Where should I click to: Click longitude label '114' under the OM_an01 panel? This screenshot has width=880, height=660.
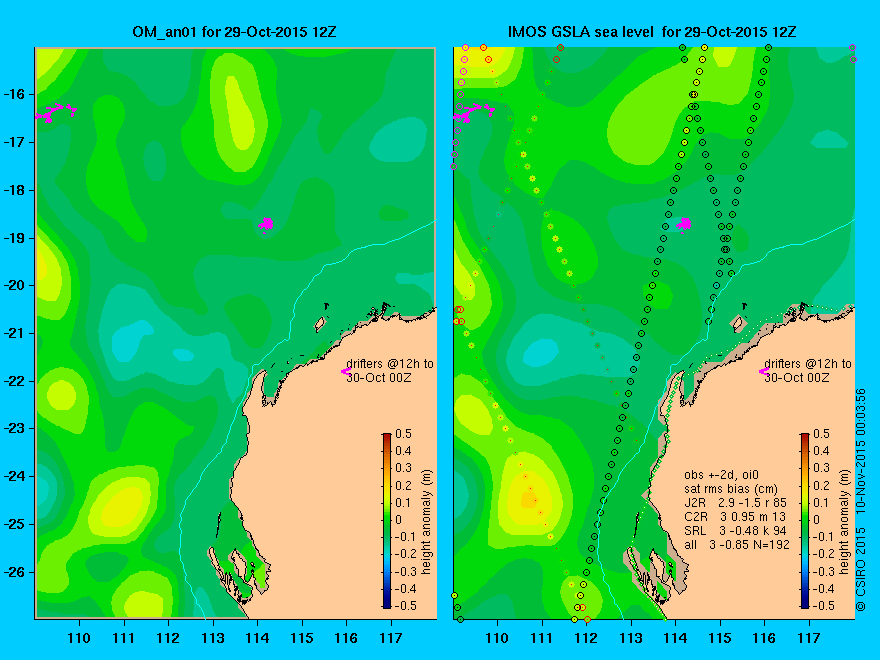258,638
